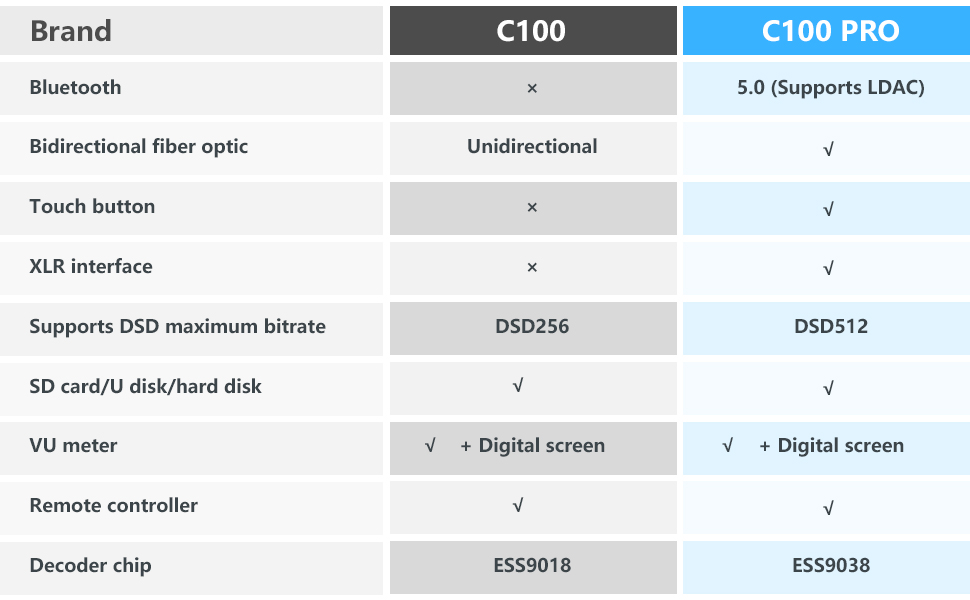
Task: Click the Remote controller check mark under C100
Action: [x=517, y=505]
